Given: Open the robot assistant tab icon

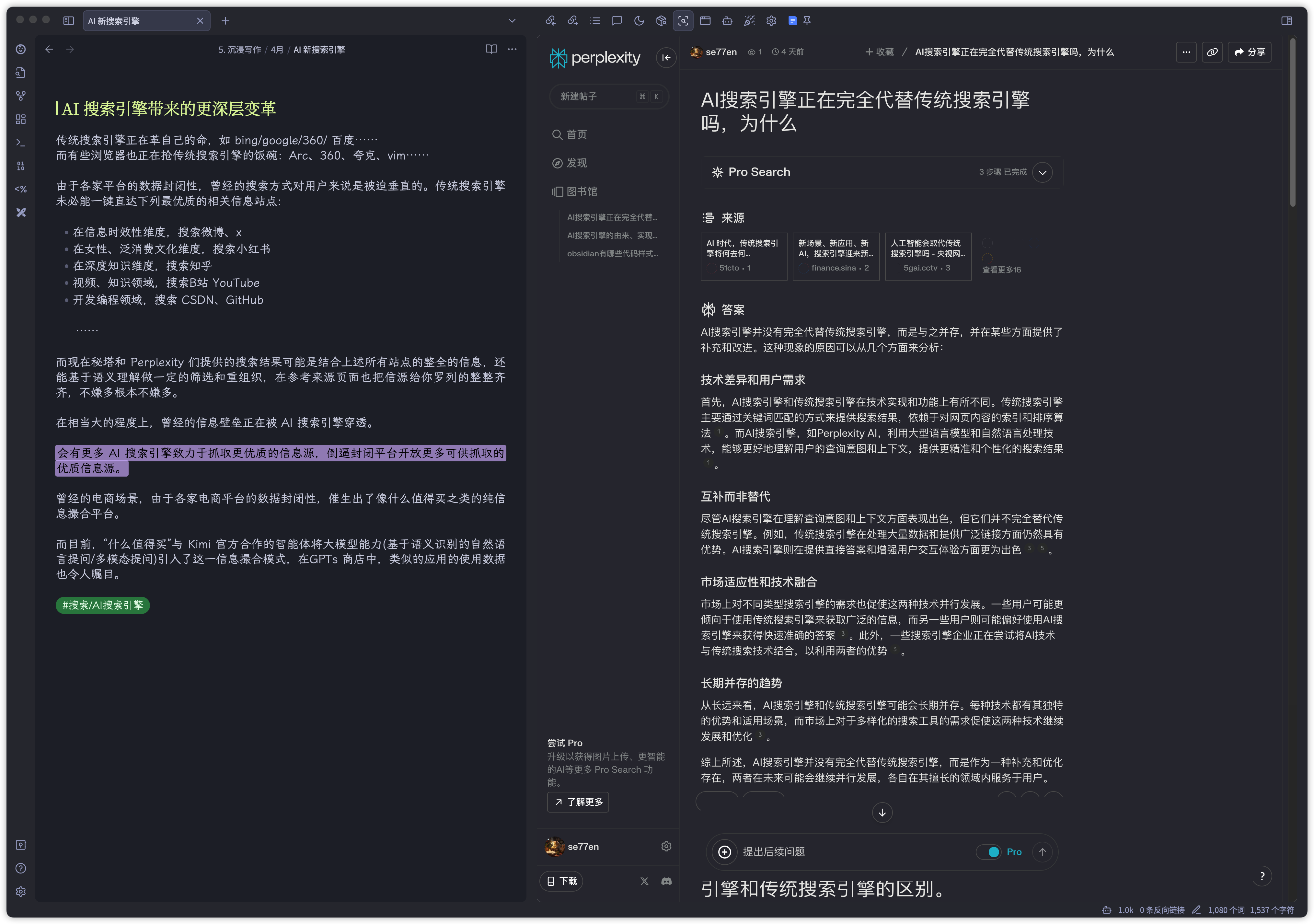Looking at the screenshot, I should pyautogui.click(x=727, y=21).
